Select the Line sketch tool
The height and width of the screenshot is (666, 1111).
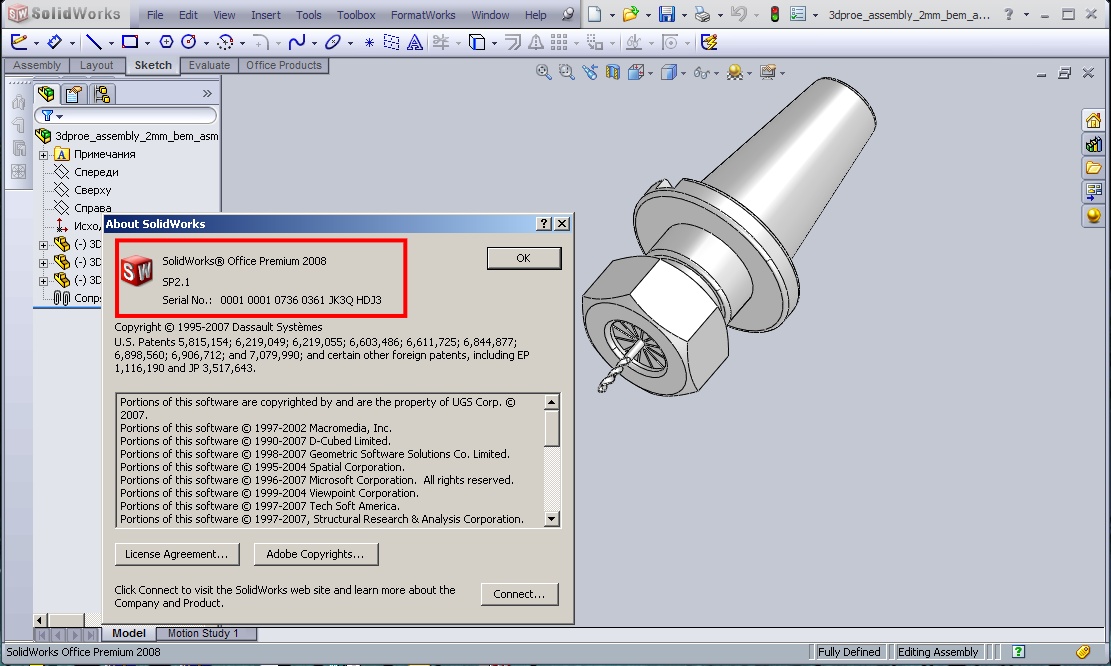[96, 42]
